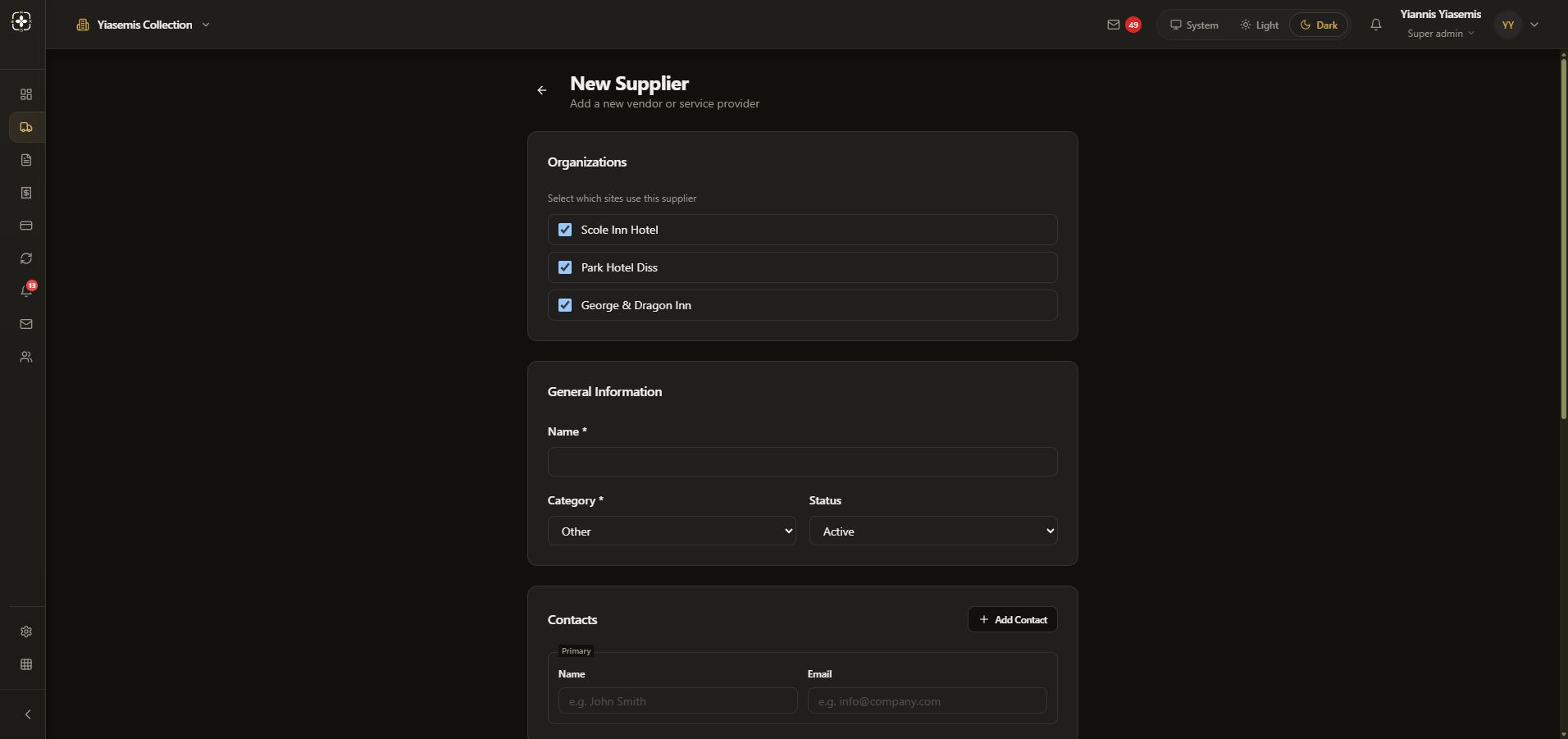
Task: Click the YY user avatar
Action: (1507, 25)
